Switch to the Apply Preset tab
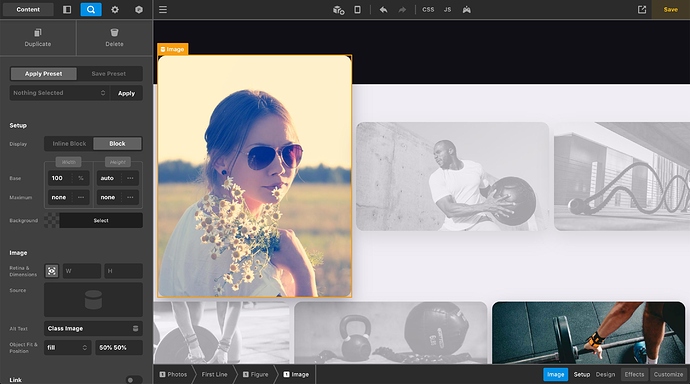 pyautogui.click(x=44, y=73)
